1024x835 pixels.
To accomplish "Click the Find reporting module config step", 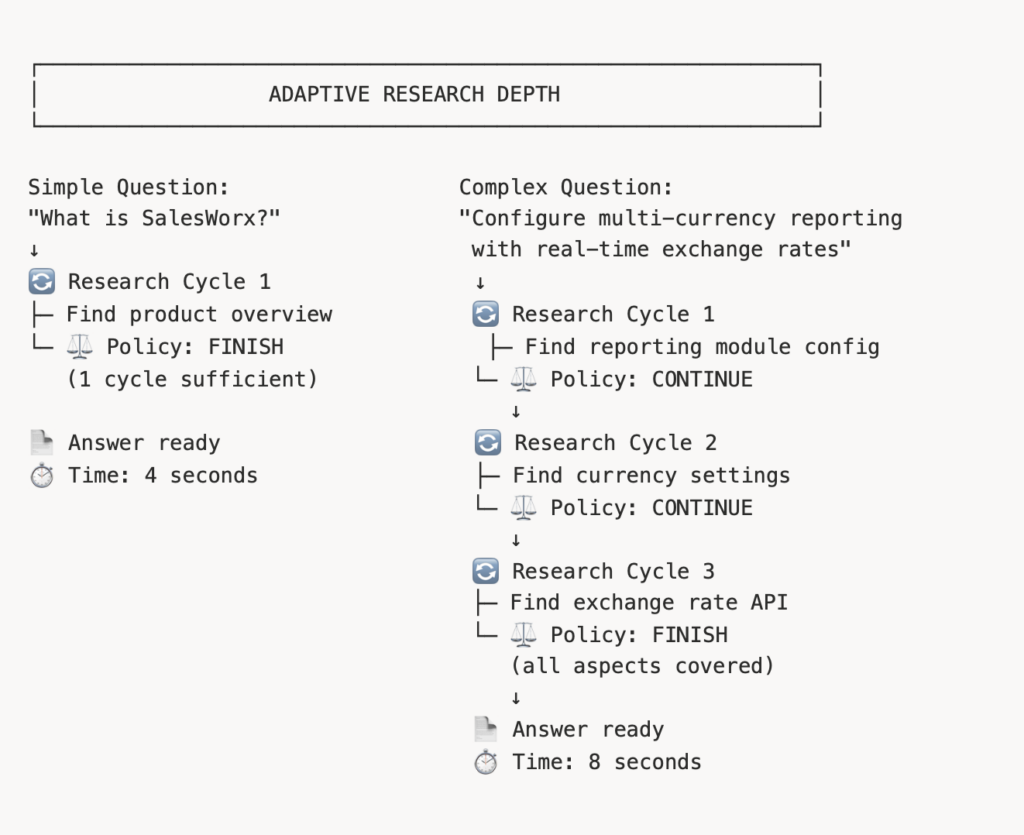I will 702,347.
